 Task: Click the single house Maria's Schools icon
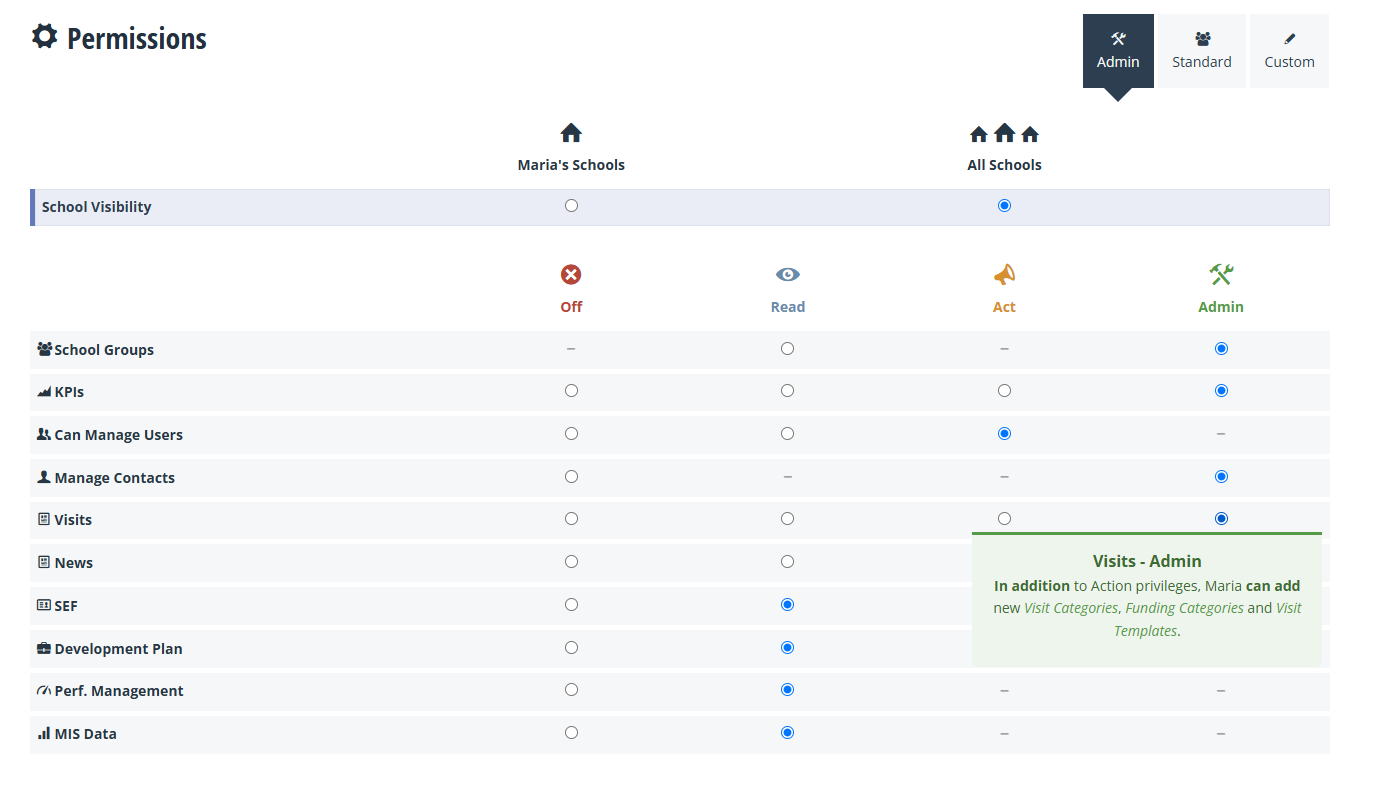click(571, 134)
